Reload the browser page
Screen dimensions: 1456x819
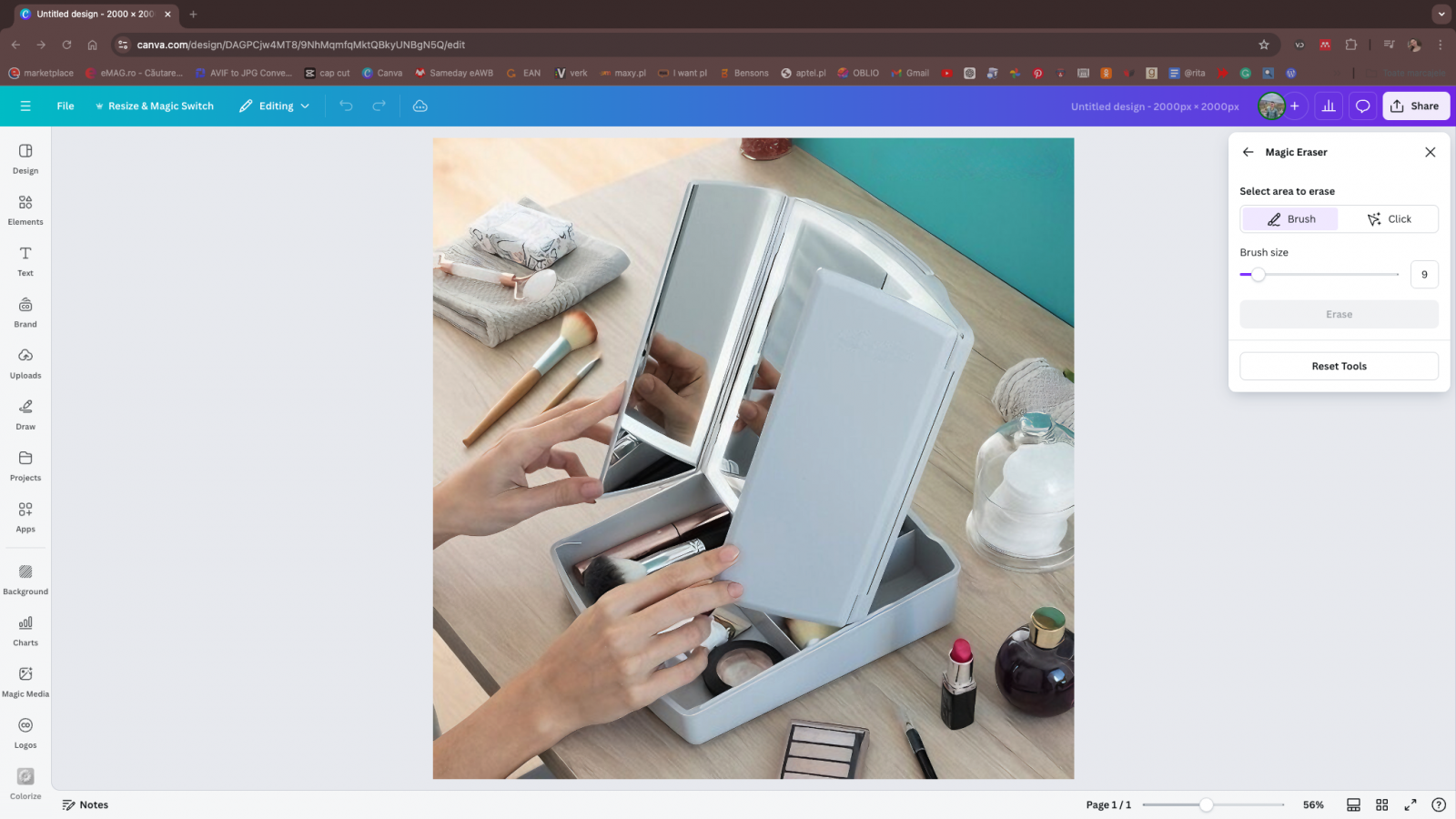pos(66,45)
